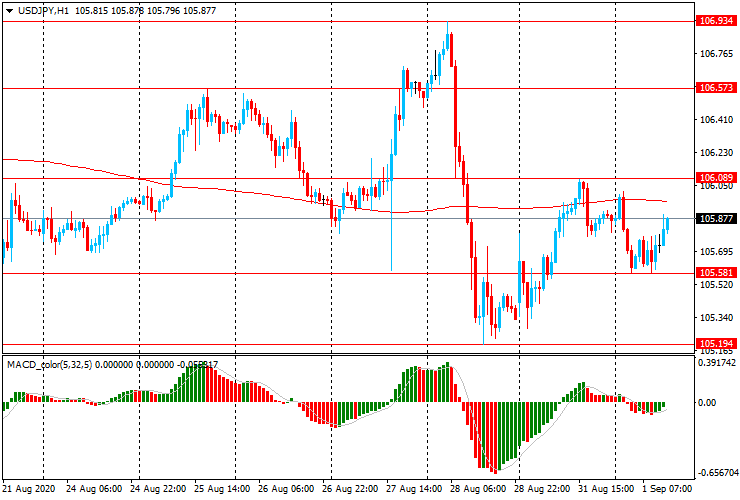This screenshot has height=500, width=740.
Task: Click the 26 Aug 22:00 time label
Action: [x=350, y=488]
